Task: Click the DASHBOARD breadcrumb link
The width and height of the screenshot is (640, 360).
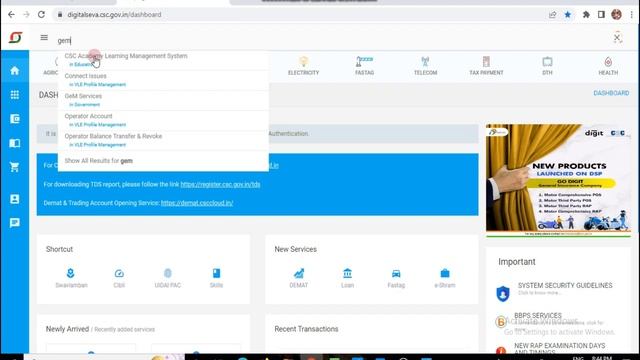Action: point(611,93)
